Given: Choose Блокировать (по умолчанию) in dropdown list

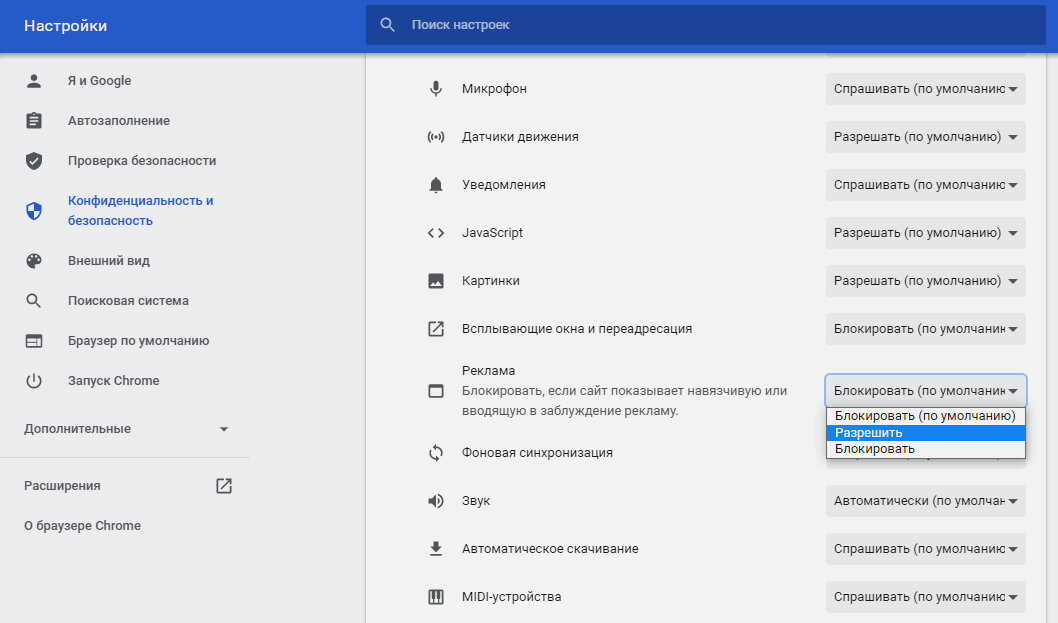Looking at the screenshot, I should click(x=925, y=416).
